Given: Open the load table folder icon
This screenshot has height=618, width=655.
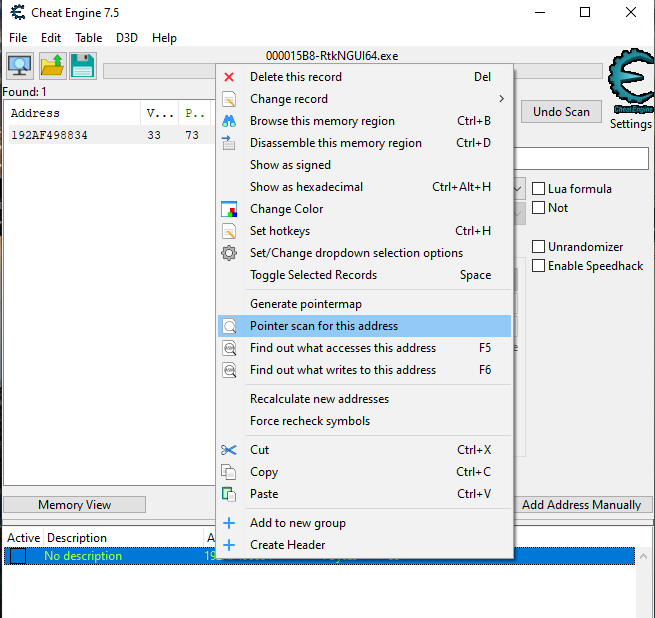Looking at the screenshot, I should (x=52, y=66).
